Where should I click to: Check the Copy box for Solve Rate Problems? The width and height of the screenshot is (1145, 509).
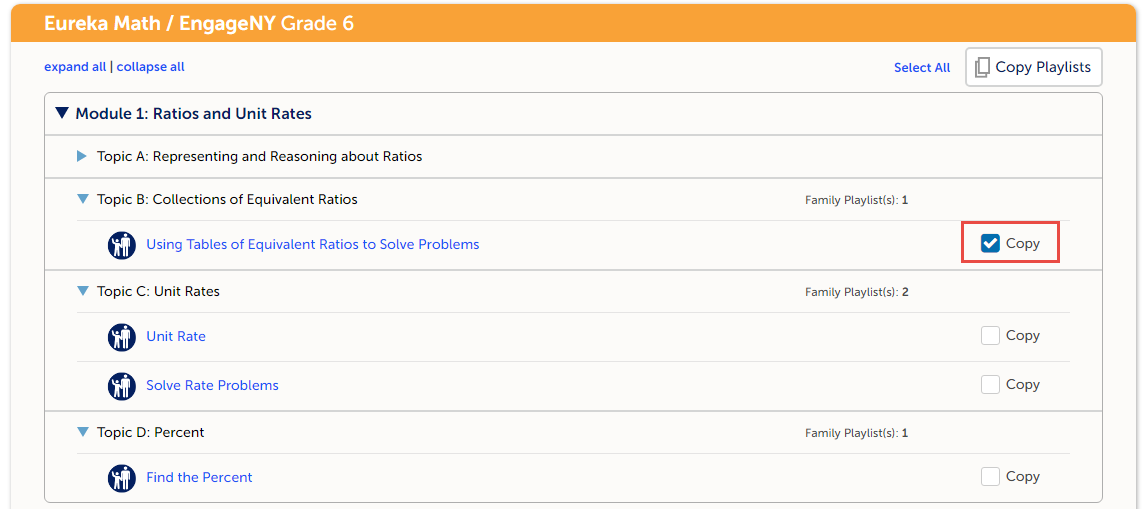[x=990, y=384]
